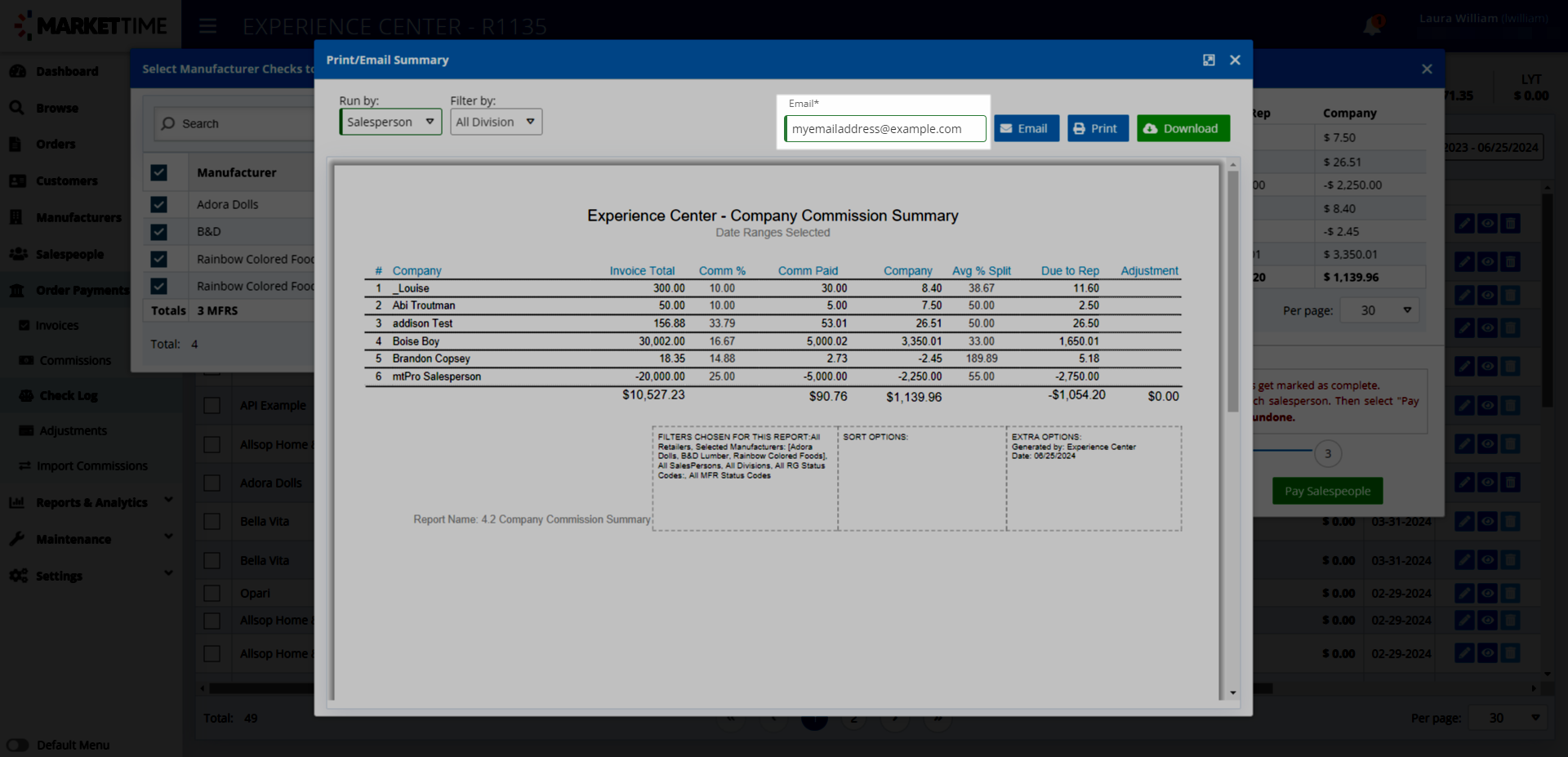Viewport: 1568px width, 757px height.
Task: Open the Run by Salesperson dropdown
Action: tap(390, 122)
